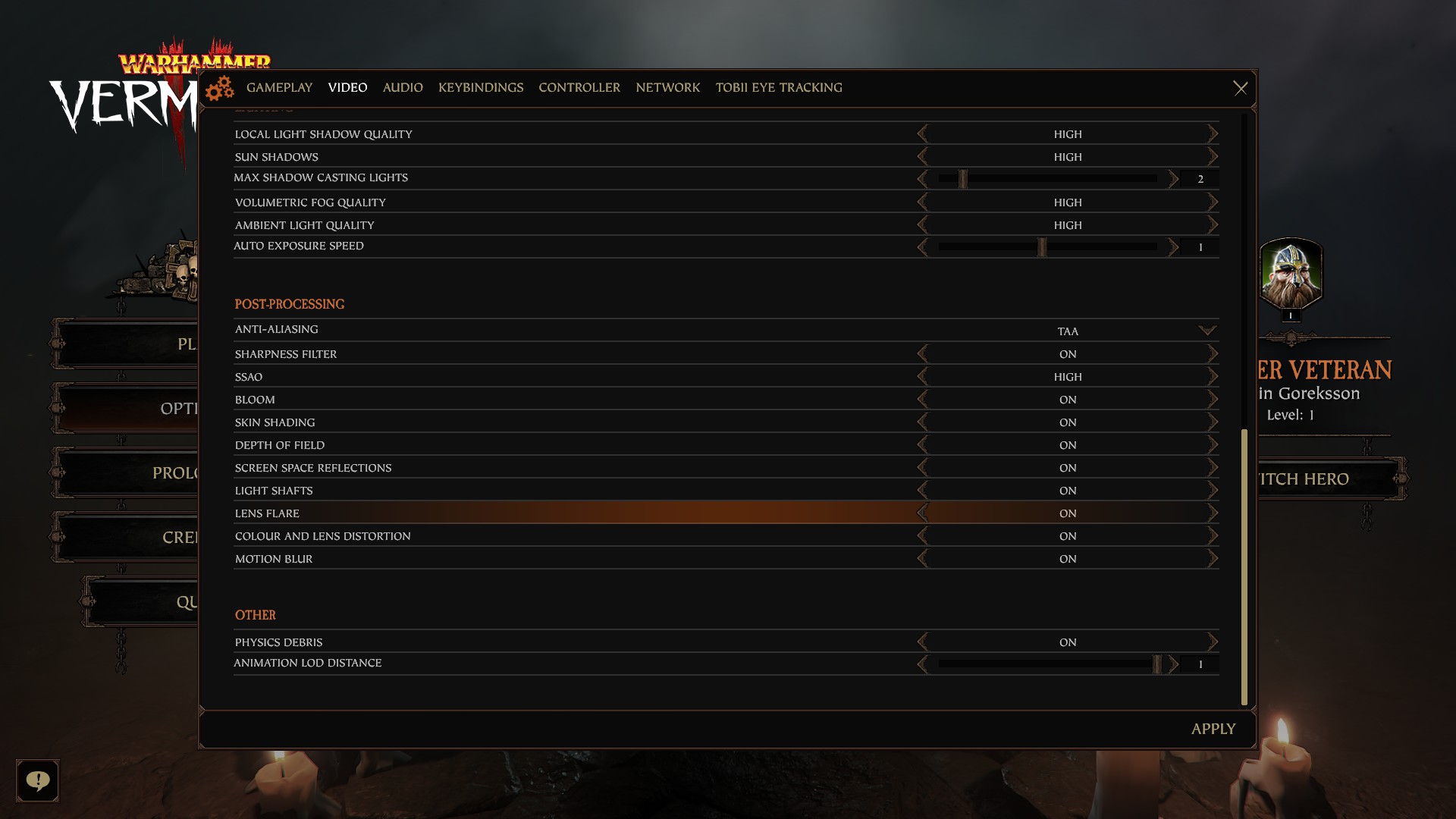Click the gears settings icon
This screenshot has width=1456, height=819.
[x=220, y=89]
